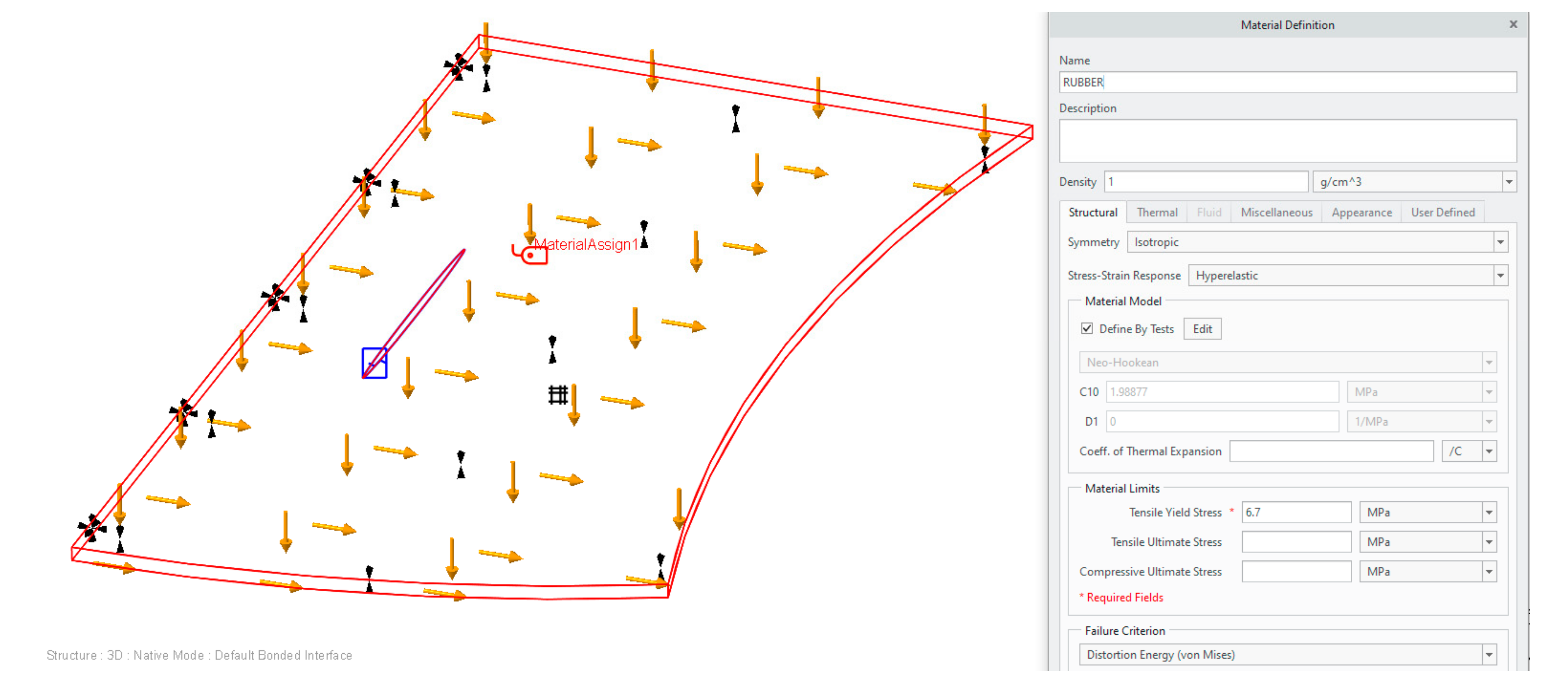Open the density units g/cm^3 dropdown
The width and height of the screenshot is (1568, 687).
1509,182
